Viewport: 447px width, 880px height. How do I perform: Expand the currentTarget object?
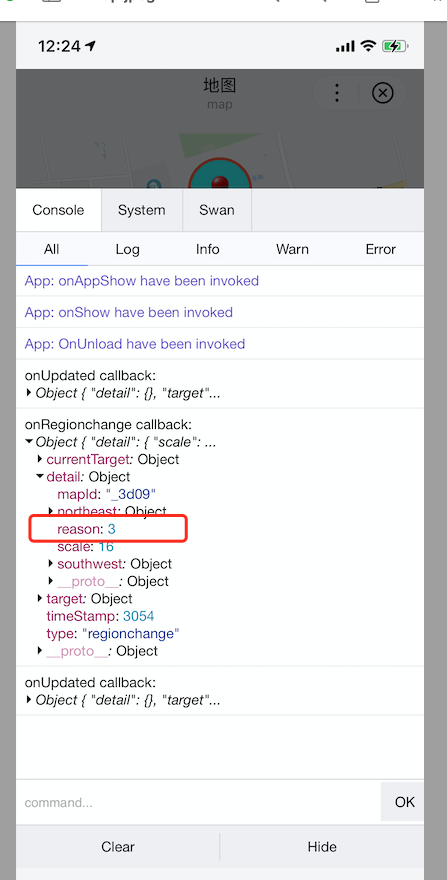point(40,459)
